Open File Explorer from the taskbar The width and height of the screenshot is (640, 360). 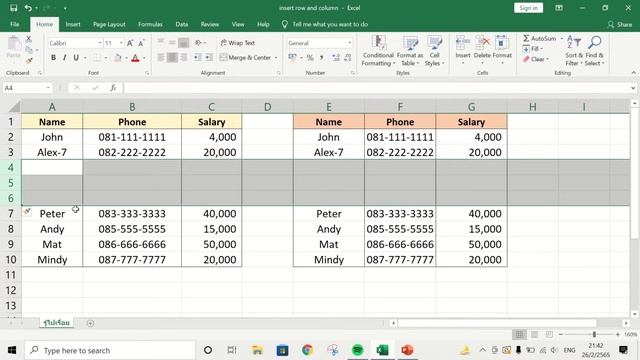click(x=257, y=350)
